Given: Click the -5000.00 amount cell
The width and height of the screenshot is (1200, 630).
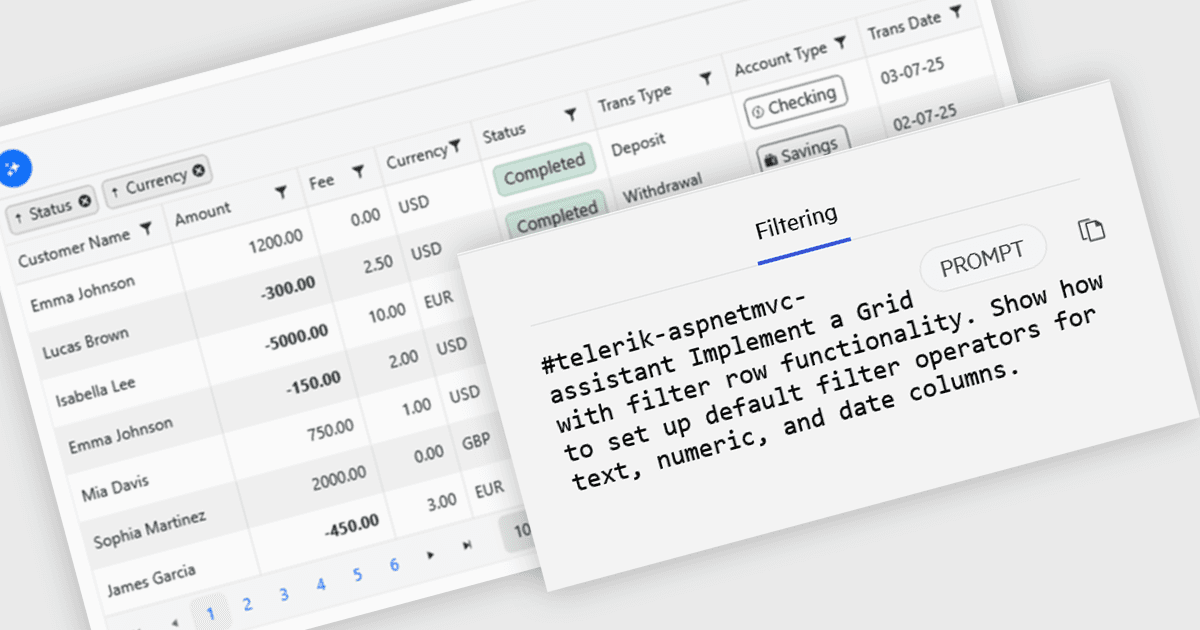Looking at the screenshot, I should pos(296,337).
